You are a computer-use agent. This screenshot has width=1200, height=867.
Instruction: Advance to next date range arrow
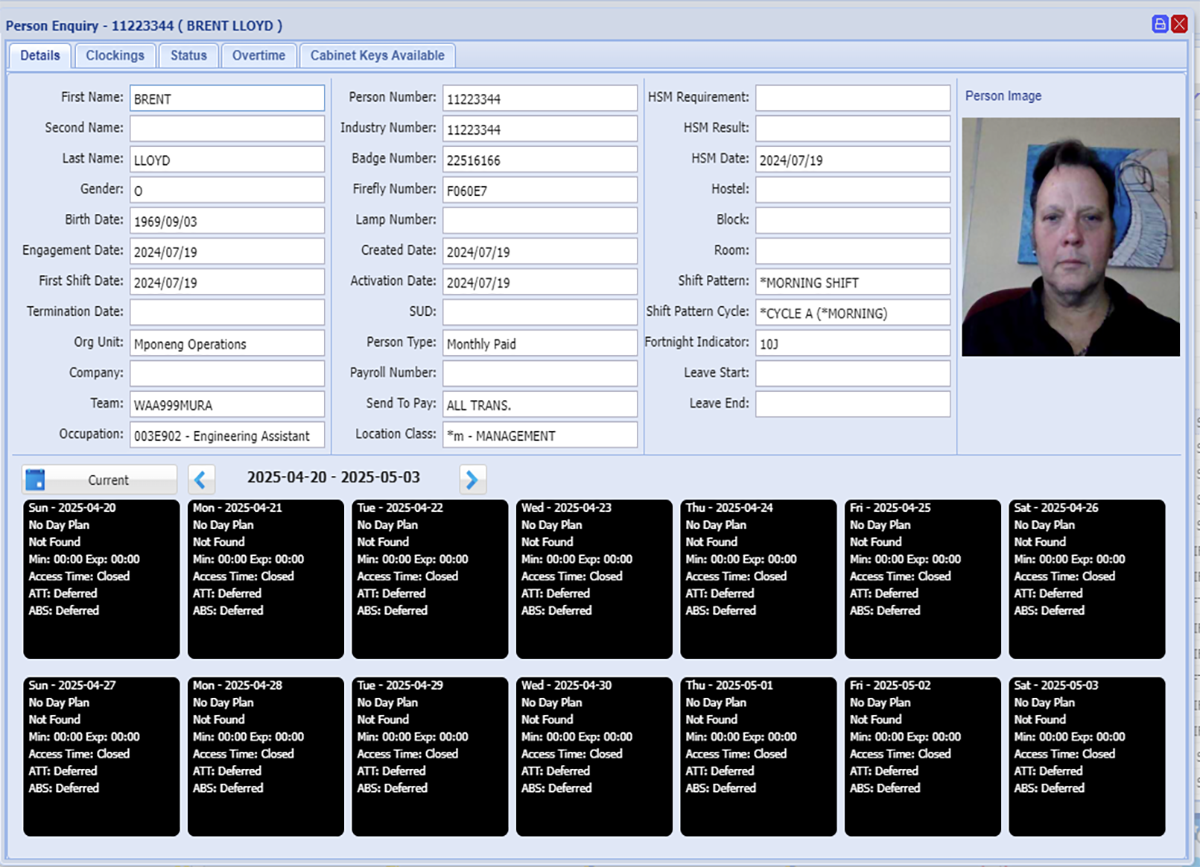click(x=472, y=480)
